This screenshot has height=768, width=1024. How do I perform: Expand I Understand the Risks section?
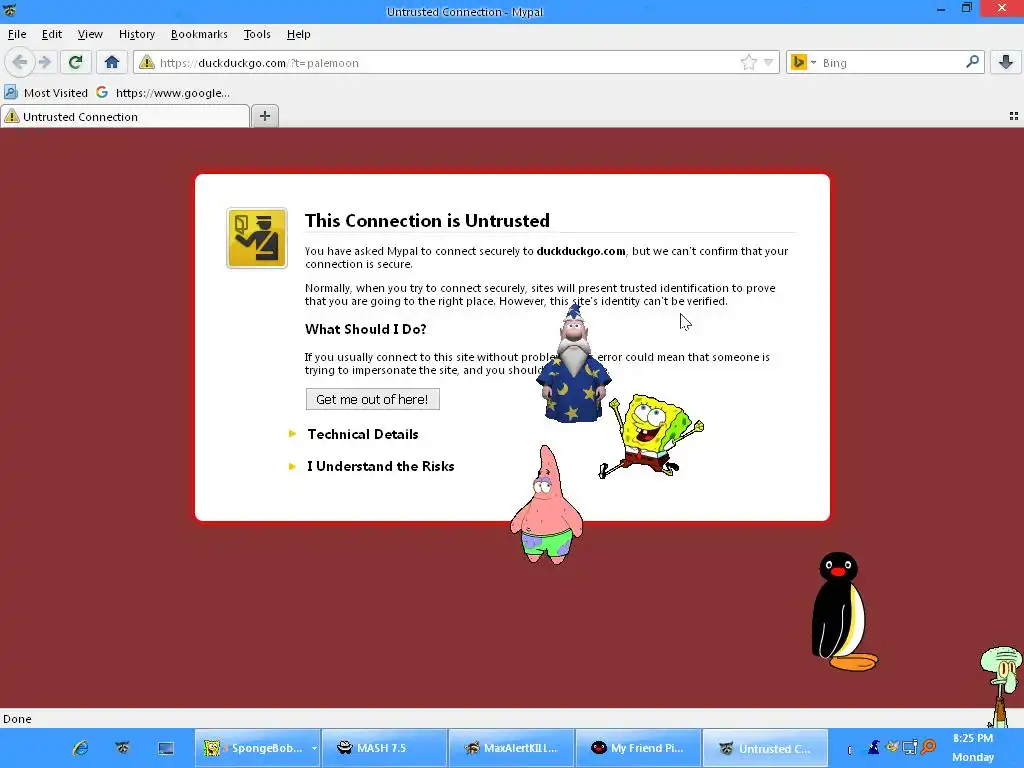(380, 466)
